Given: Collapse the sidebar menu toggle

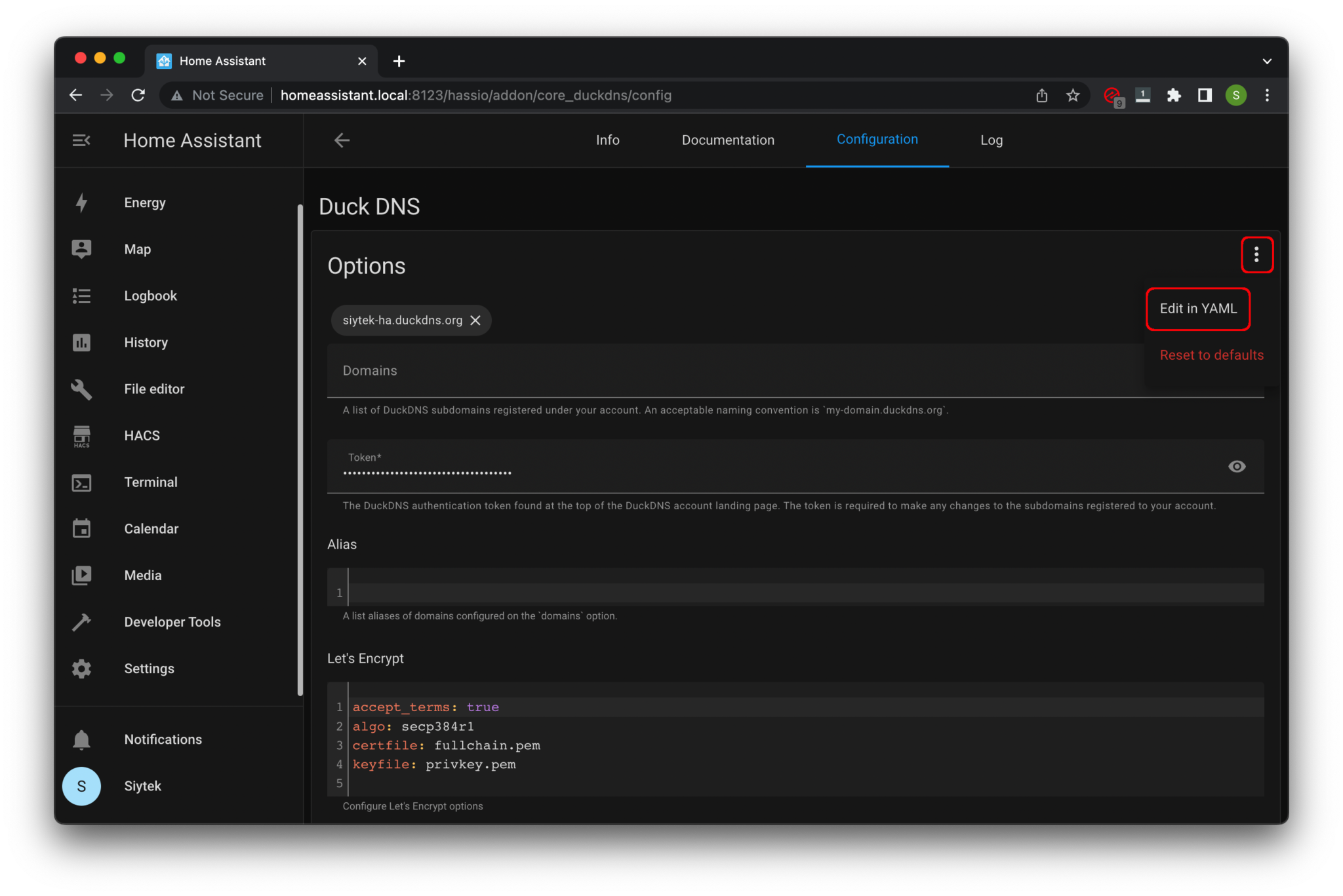Looking at the screenshot, I should [x=81, y=140].
